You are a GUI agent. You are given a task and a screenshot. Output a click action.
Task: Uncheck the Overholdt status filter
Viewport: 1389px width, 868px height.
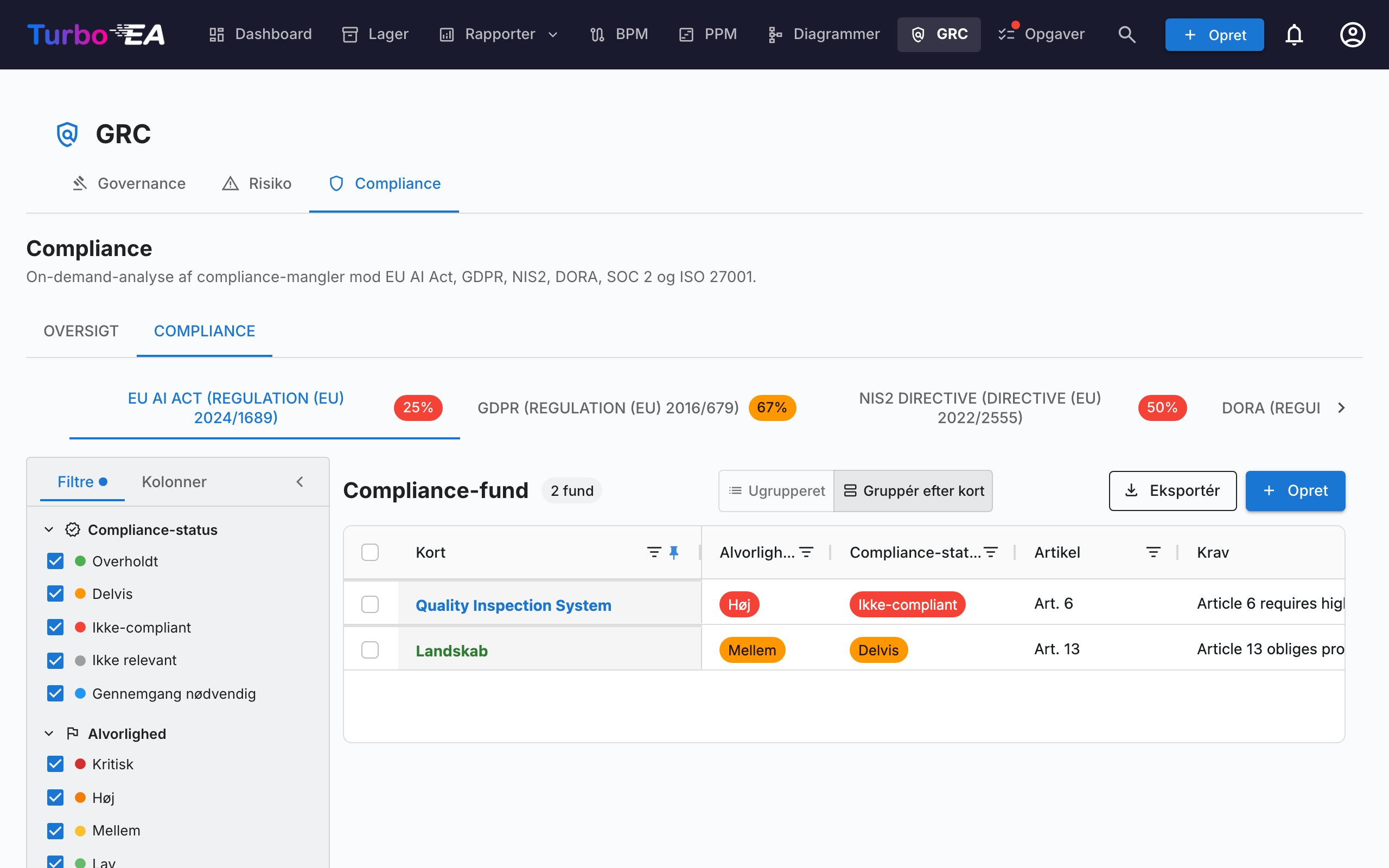pyautogui.click(x=55, y=561)
